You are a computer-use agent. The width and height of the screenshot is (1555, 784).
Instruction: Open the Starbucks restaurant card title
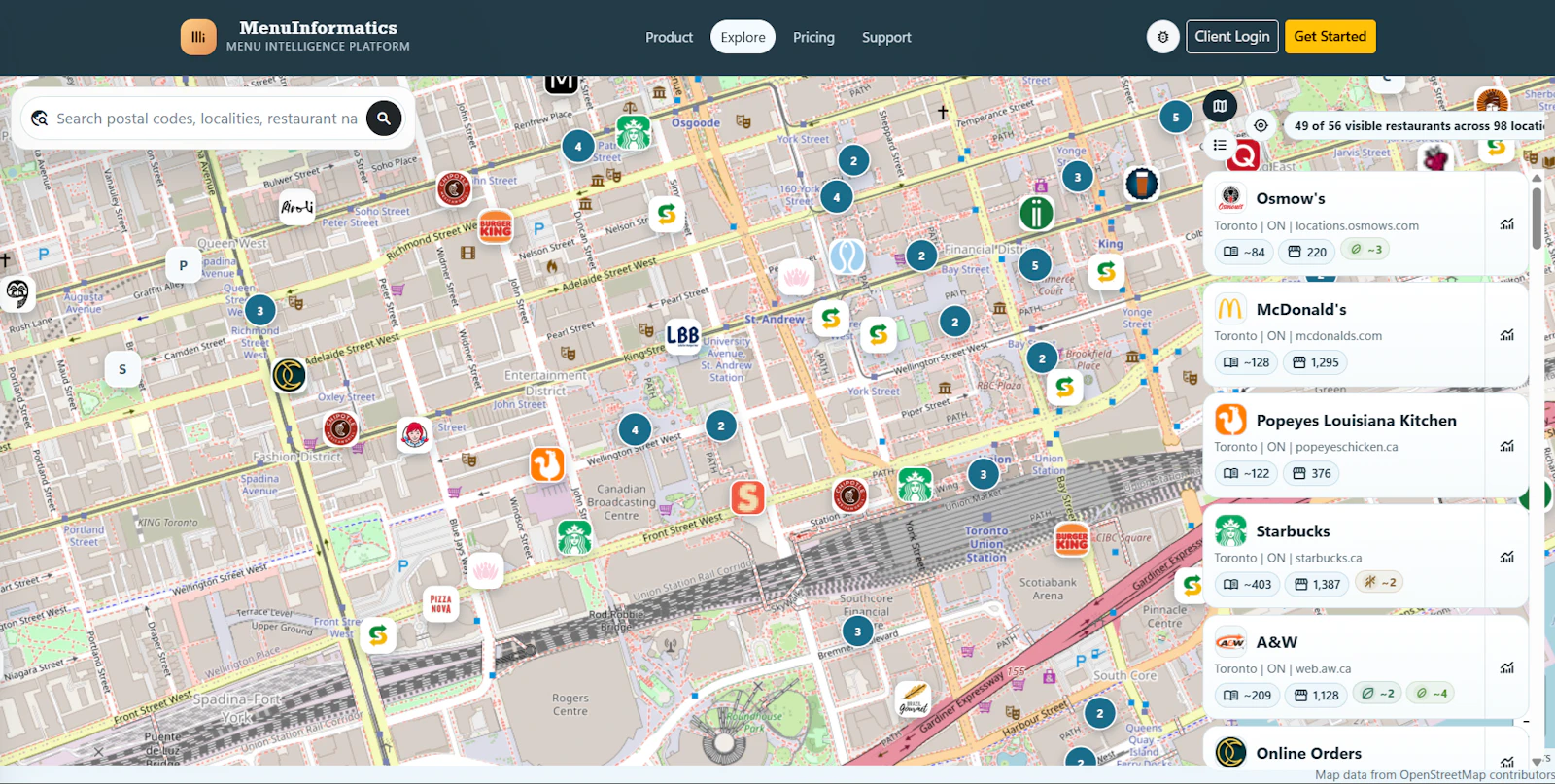coord(1293,530)
